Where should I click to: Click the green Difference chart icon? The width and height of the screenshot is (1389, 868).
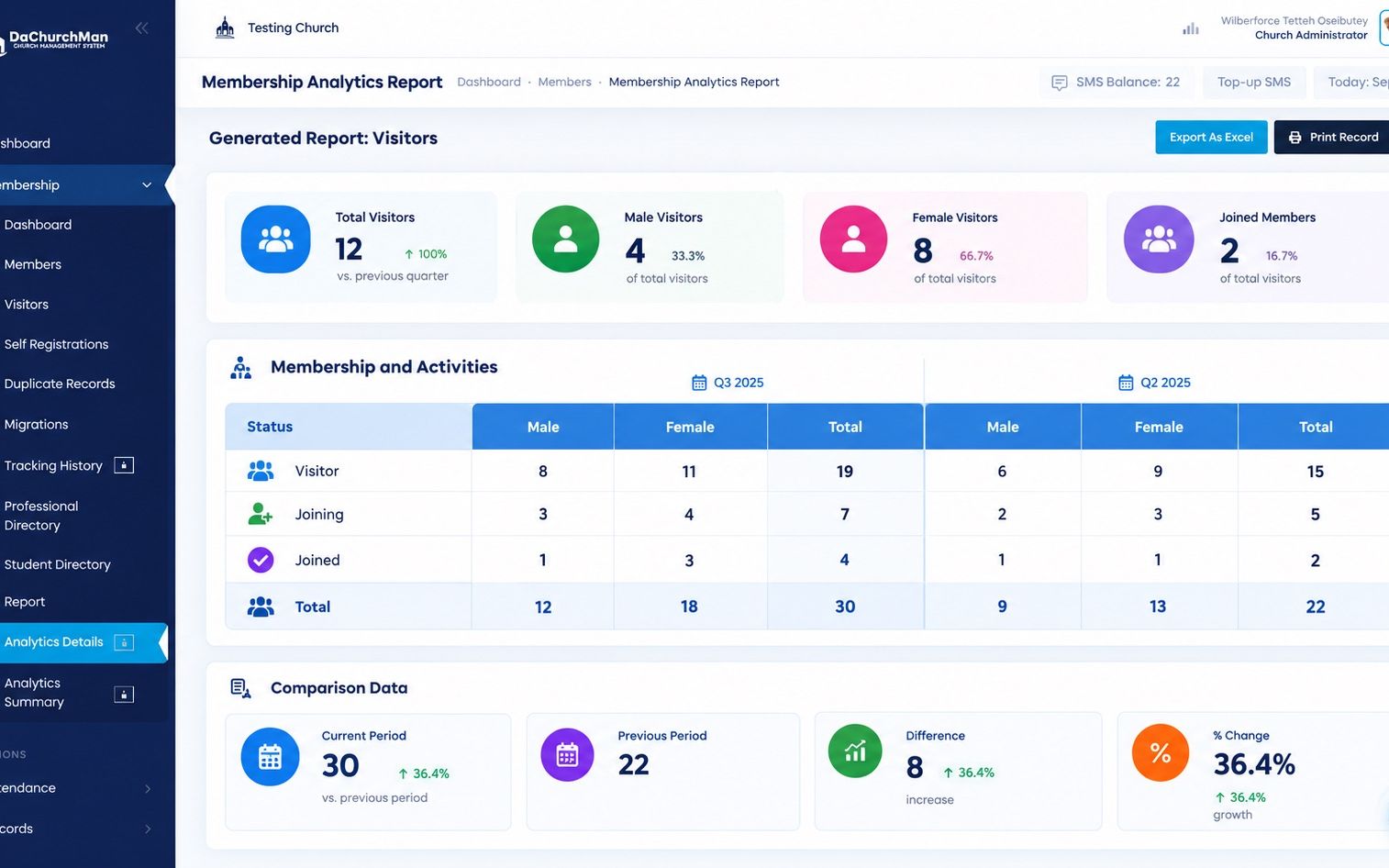tap(855, 751)
